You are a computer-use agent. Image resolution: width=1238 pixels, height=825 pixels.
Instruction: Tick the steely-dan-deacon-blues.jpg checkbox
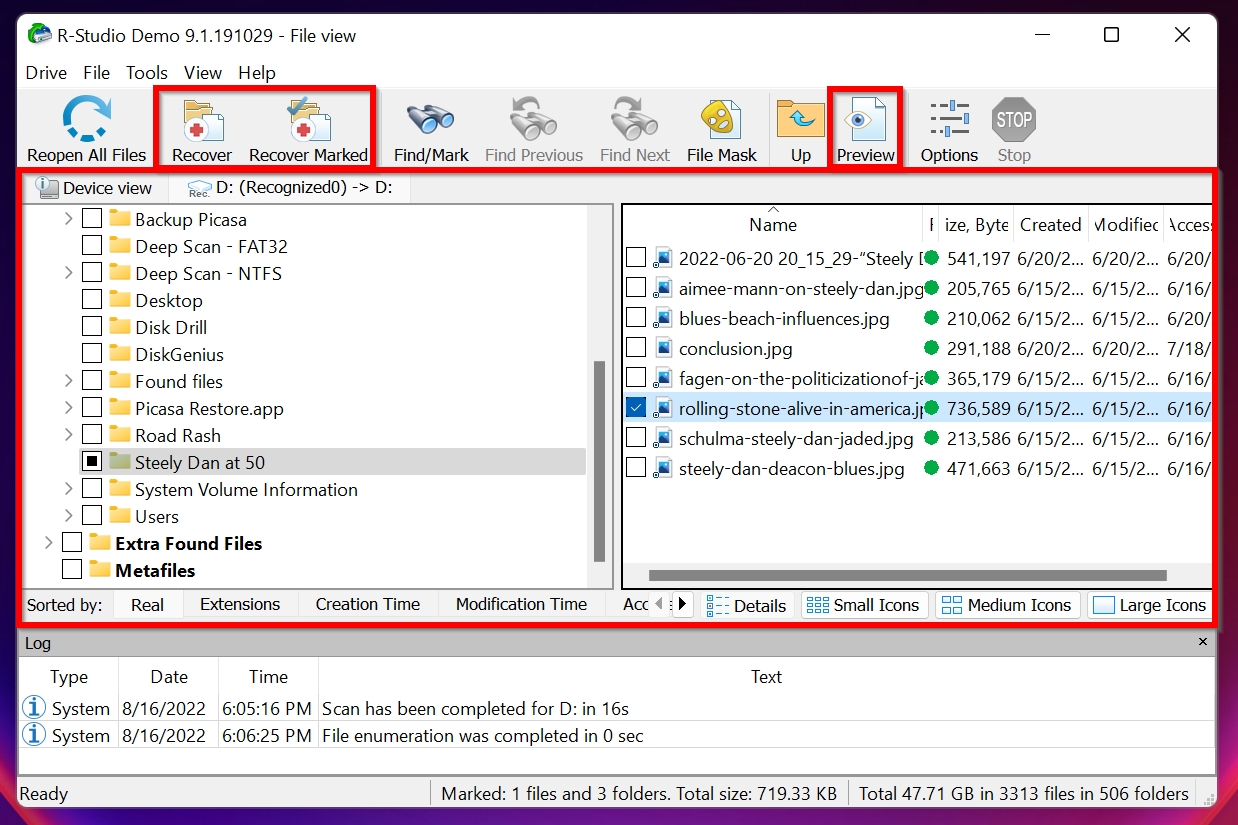636,468
